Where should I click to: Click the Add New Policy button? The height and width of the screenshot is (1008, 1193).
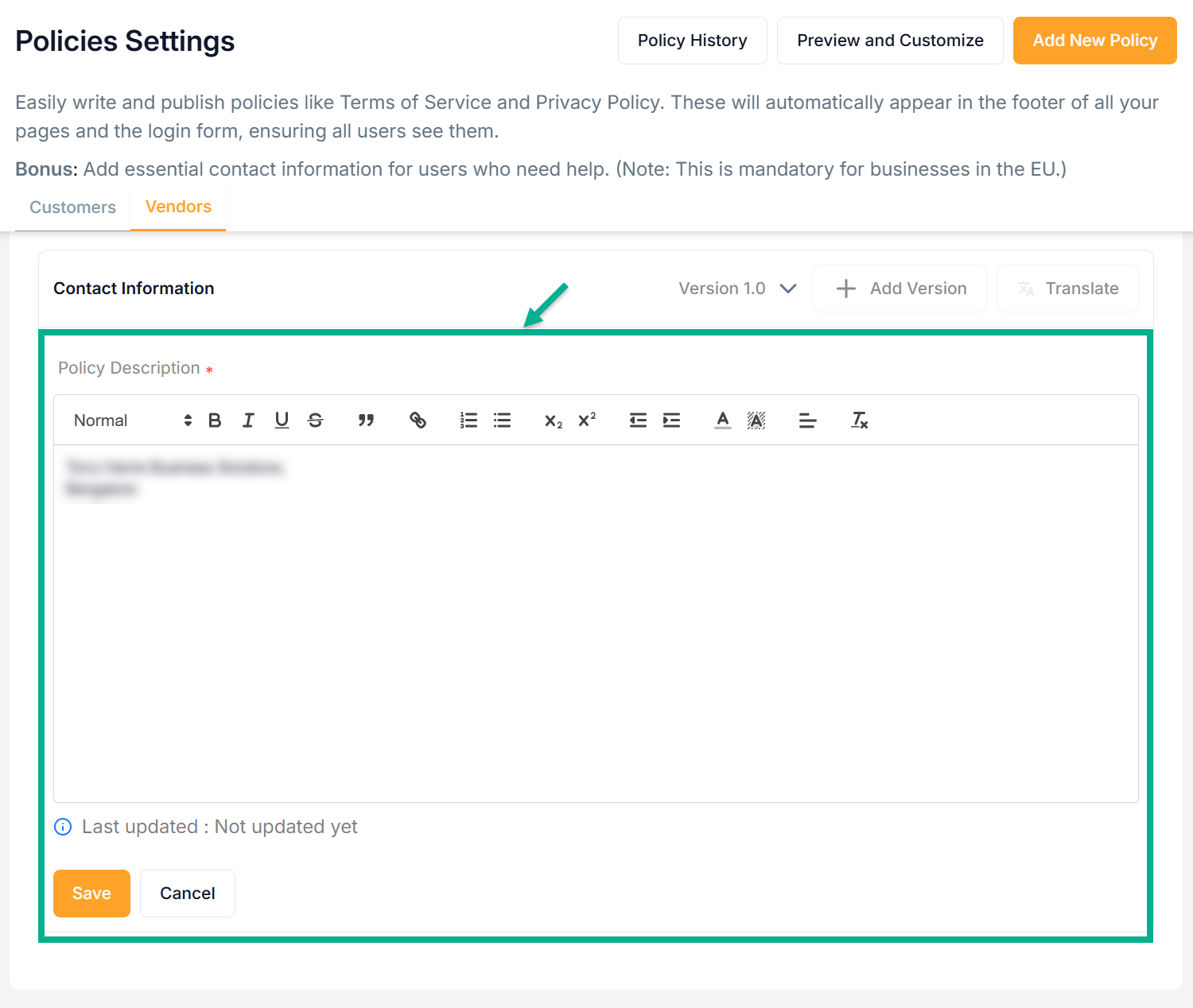coord(1094,41)
